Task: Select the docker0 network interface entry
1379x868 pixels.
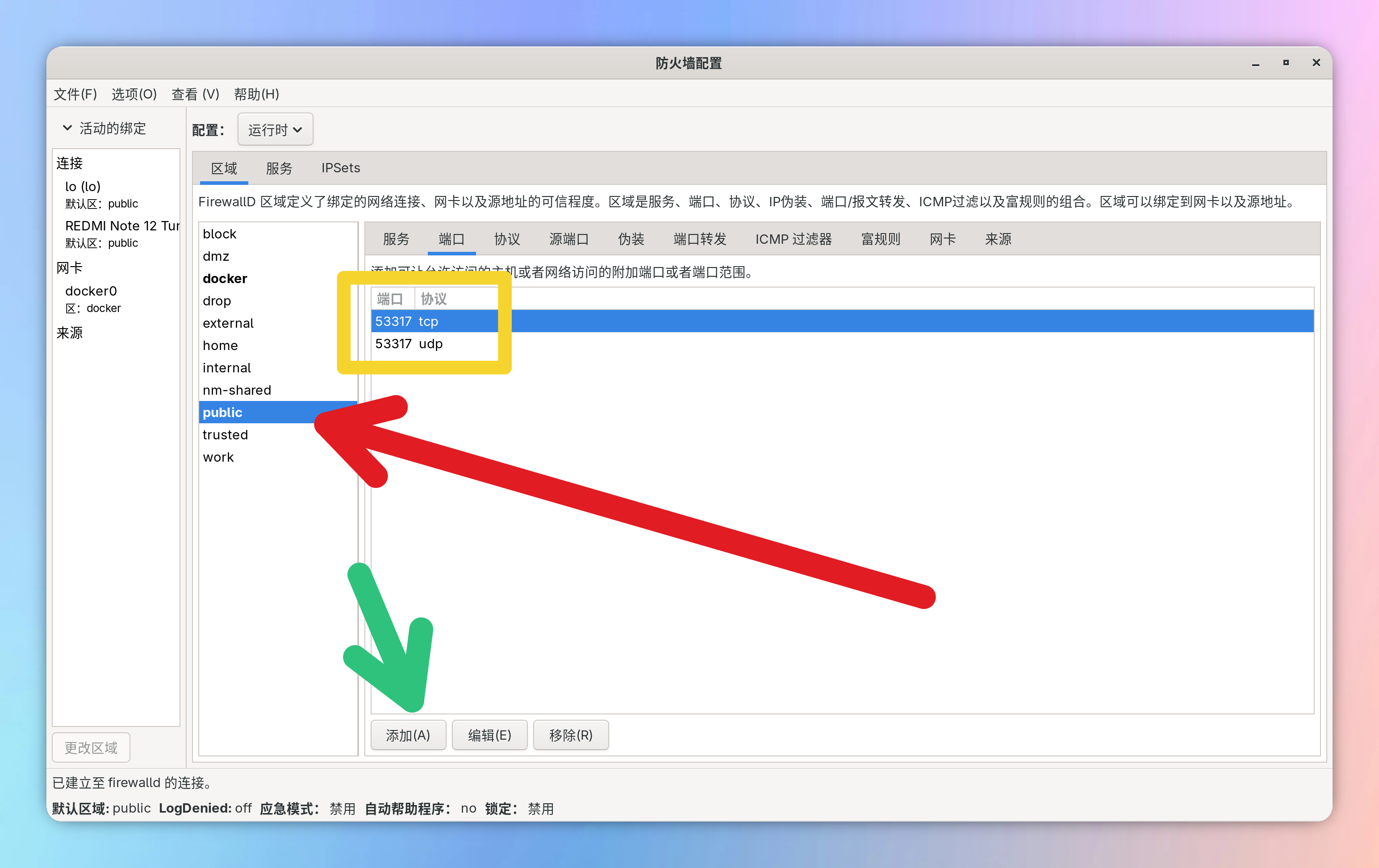Action: pos(91,292)
